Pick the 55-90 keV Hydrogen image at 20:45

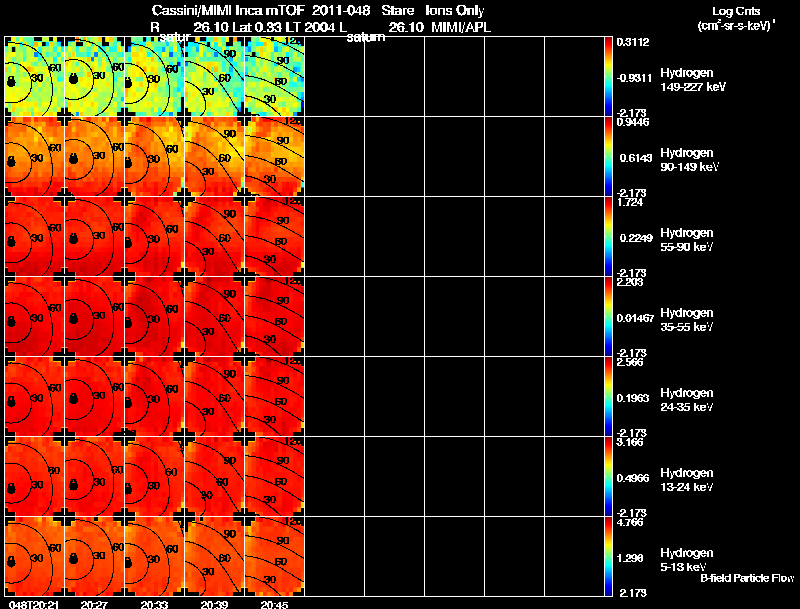point(274,236)
